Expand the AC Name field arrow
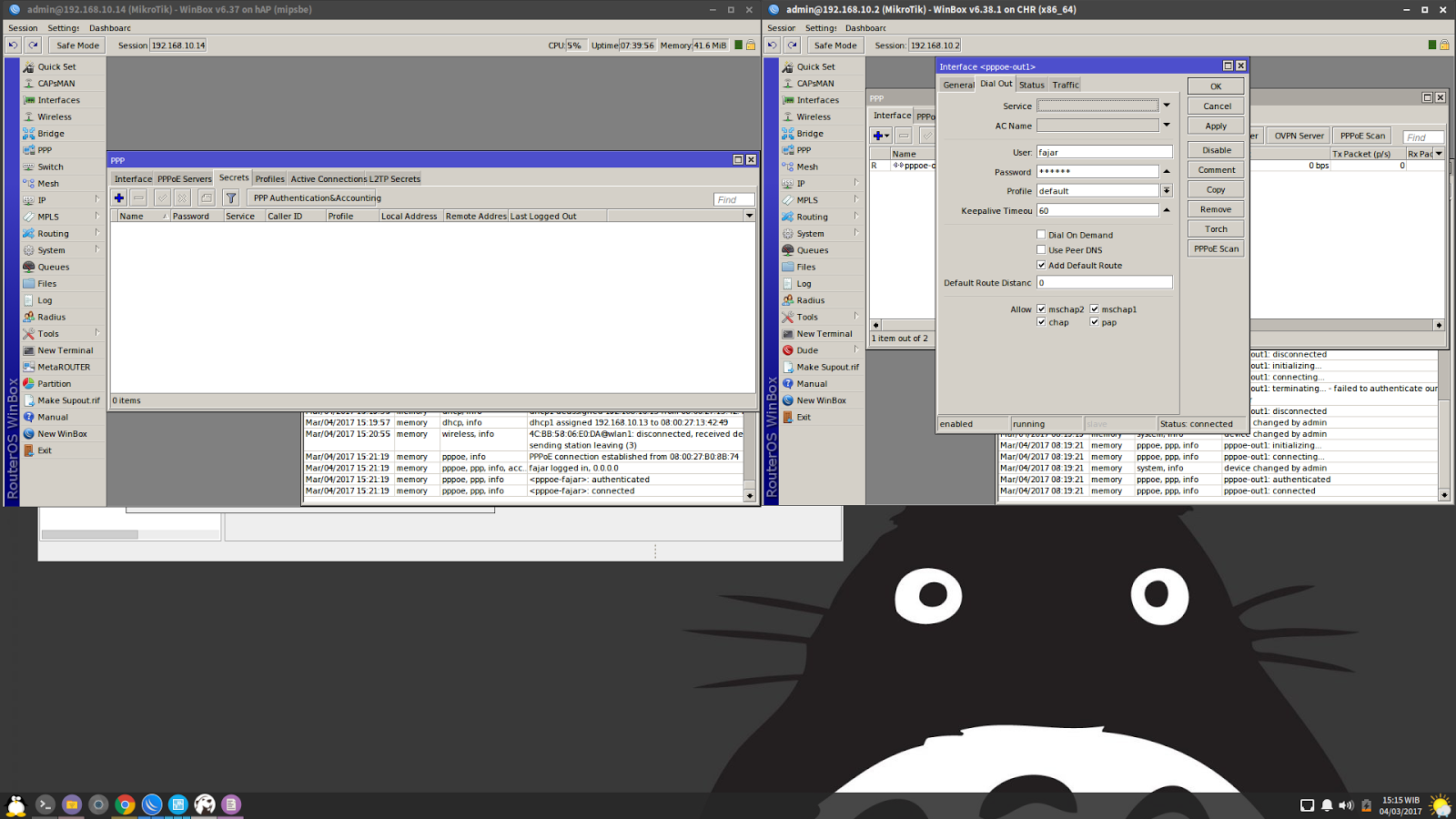The height and width of the screenshot is (819, 1456). (1167, 126)
